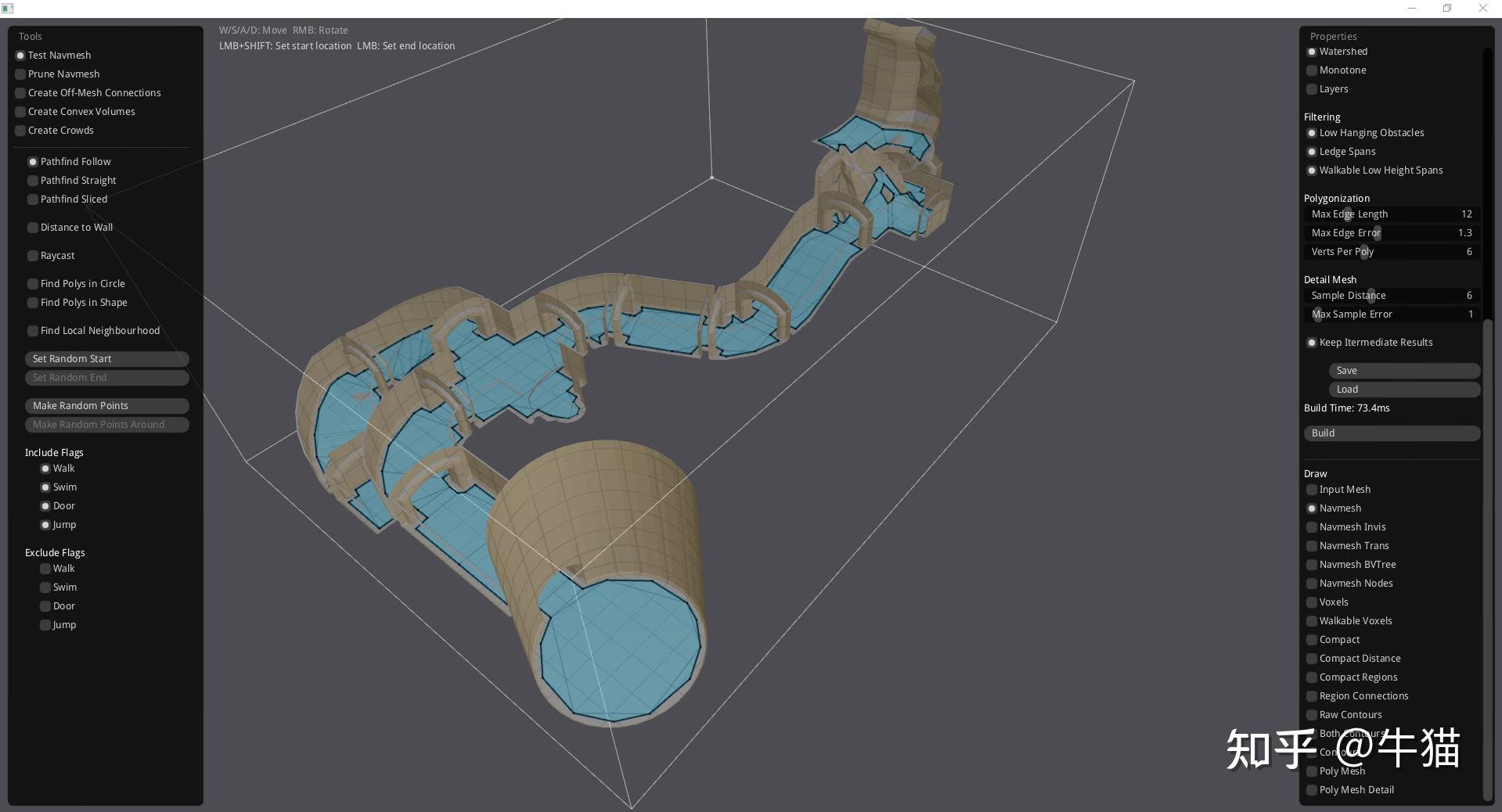
Task: Select Input Mesh draw mode
Action: click(1313, 490)
